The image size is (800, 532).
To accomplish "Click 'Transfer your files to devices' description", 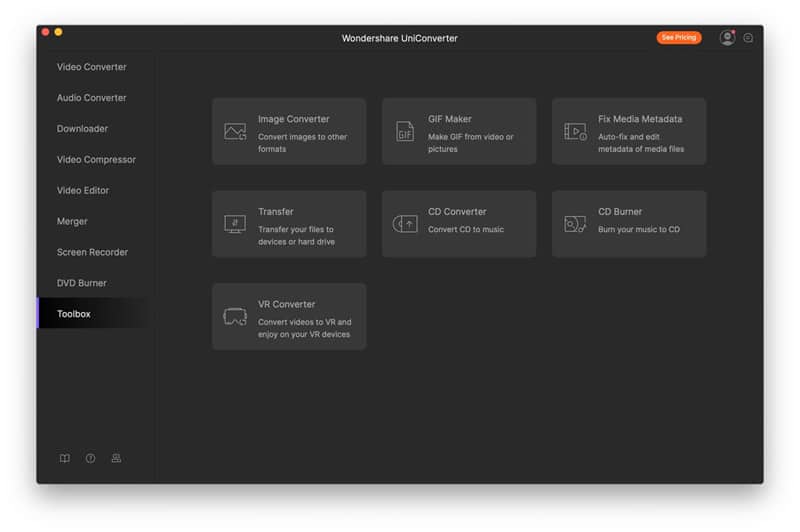I will click(x=296, y=236).
